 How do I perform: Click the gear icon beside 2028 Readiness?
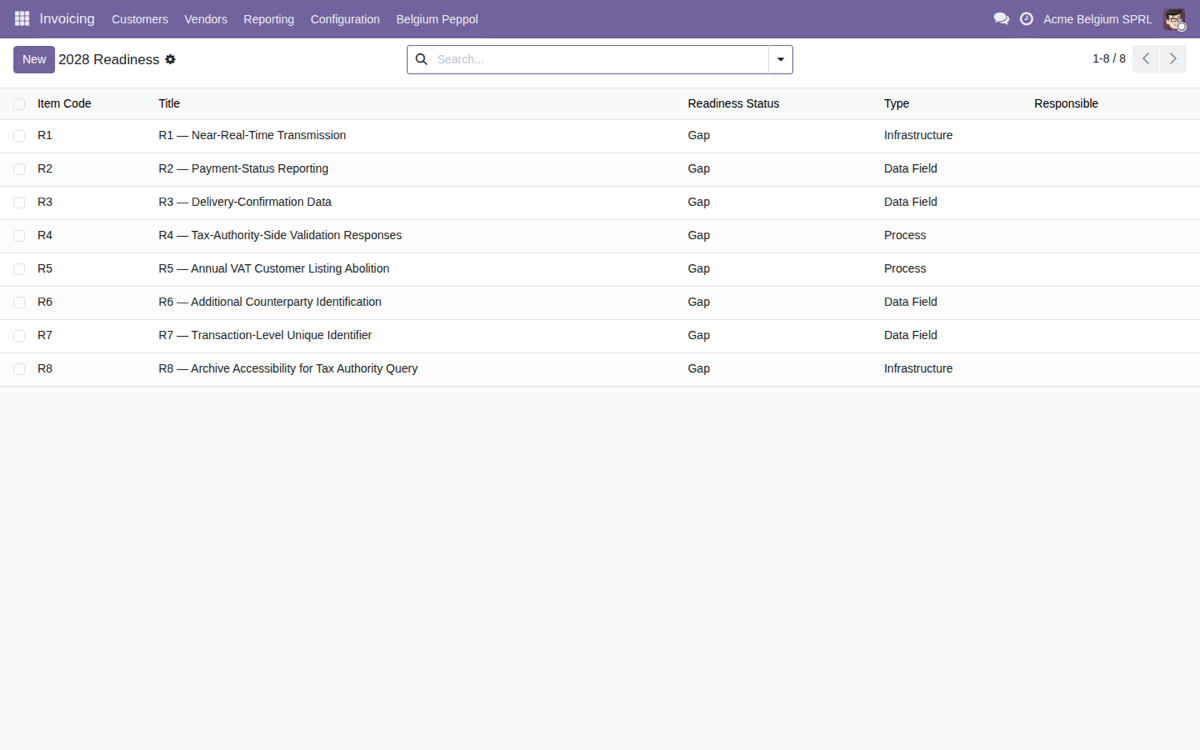click(170, 60)
